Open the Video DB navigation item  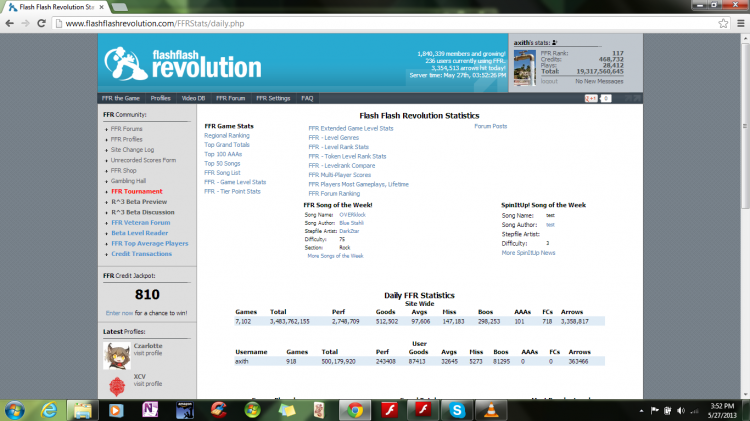pos(193,98)
